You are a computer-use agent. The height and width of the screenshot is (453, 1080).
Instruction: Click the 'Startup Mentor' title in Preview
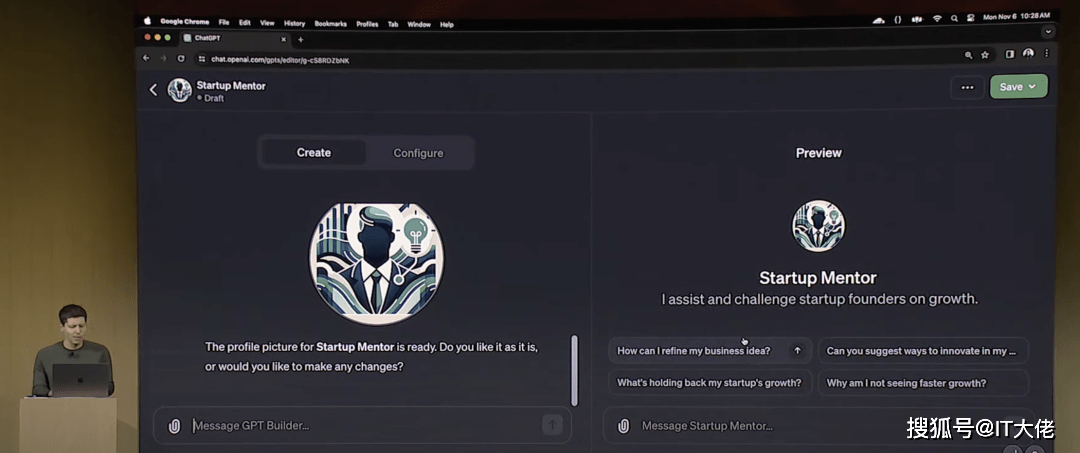[818, 278]
